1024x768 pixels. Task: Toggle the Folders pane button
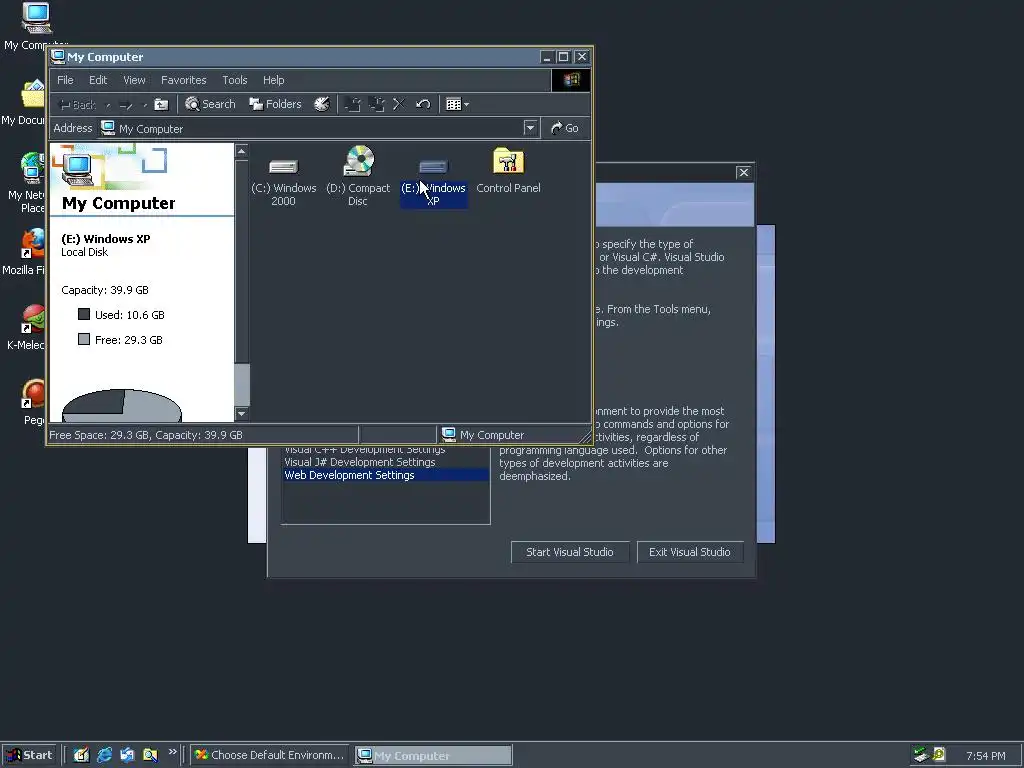pos(276,104)
